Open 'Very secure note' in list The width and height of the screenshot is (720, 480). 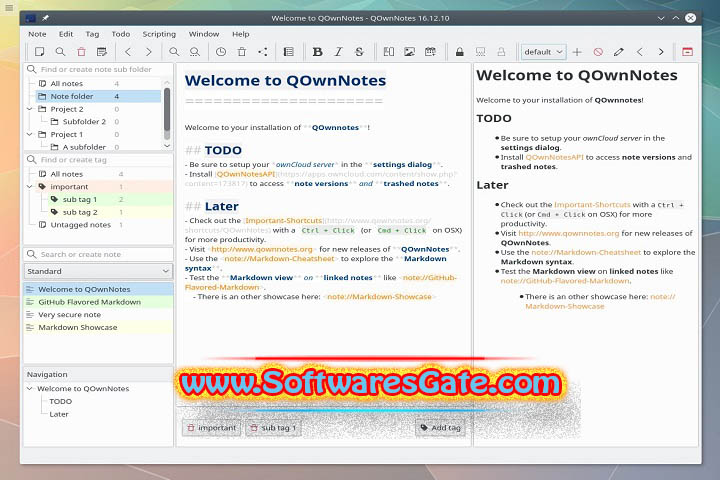[98, 315]
